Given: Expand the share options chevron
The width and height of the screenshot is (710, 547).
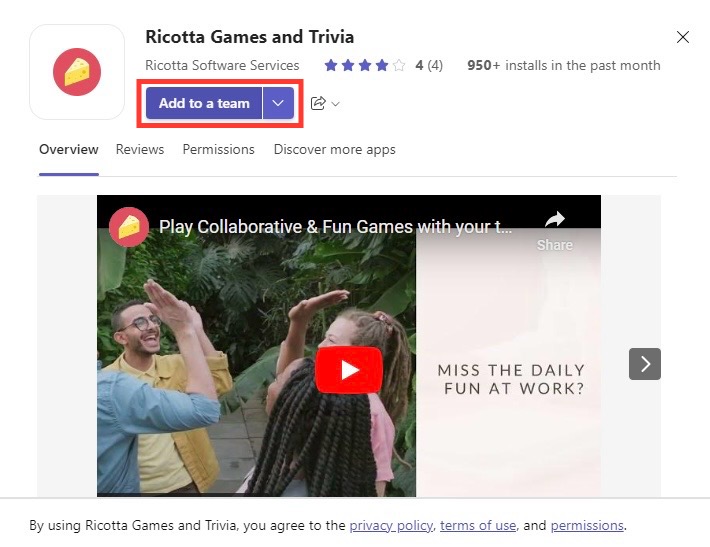Looking at the screenshot, I should coord(336,104).
